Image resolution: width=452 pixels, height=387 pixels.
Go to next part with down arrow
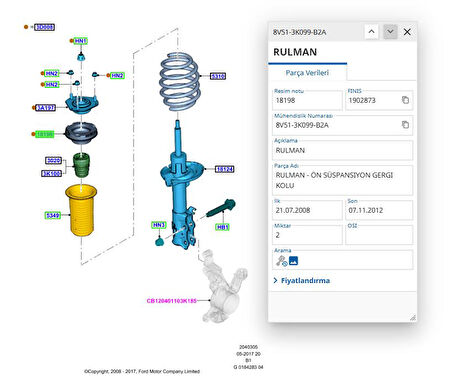[390, 32]
